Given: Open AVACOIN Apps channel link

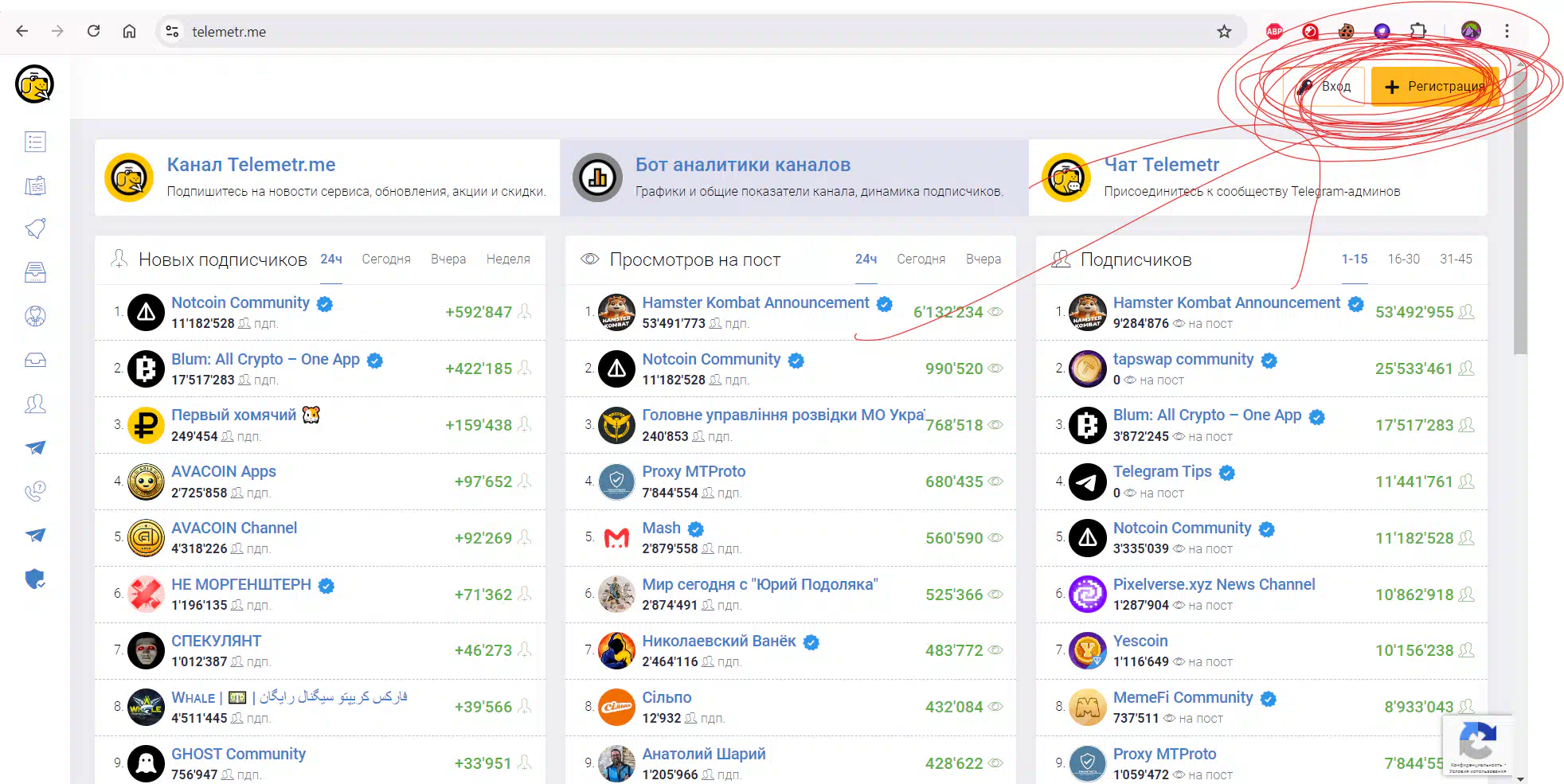Looking at the screenshot, I should point(224,471).
